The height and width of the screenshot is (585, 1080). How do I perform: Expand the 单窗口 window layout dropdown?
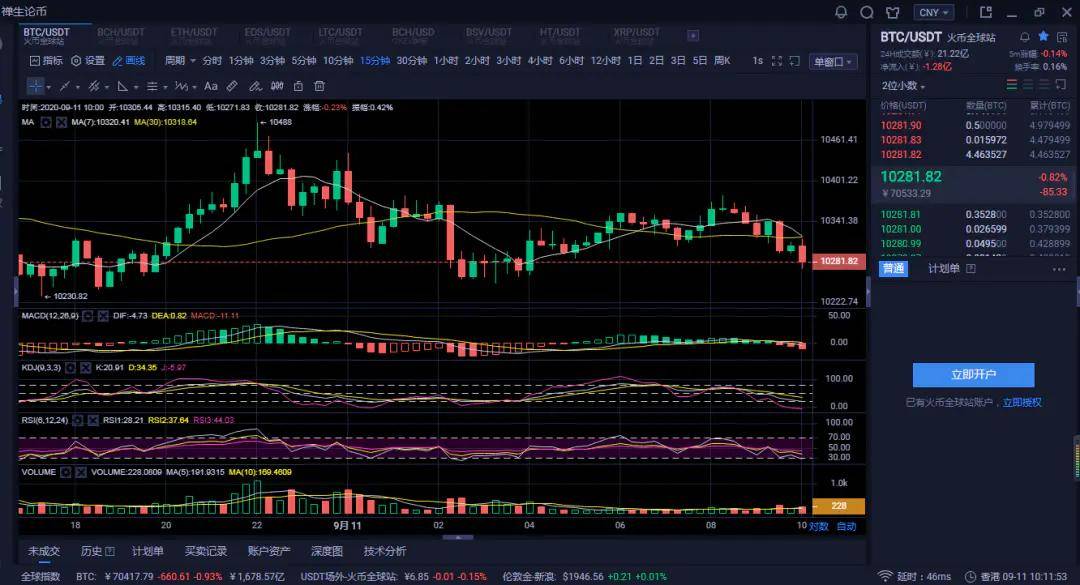(x=833, y=62)
